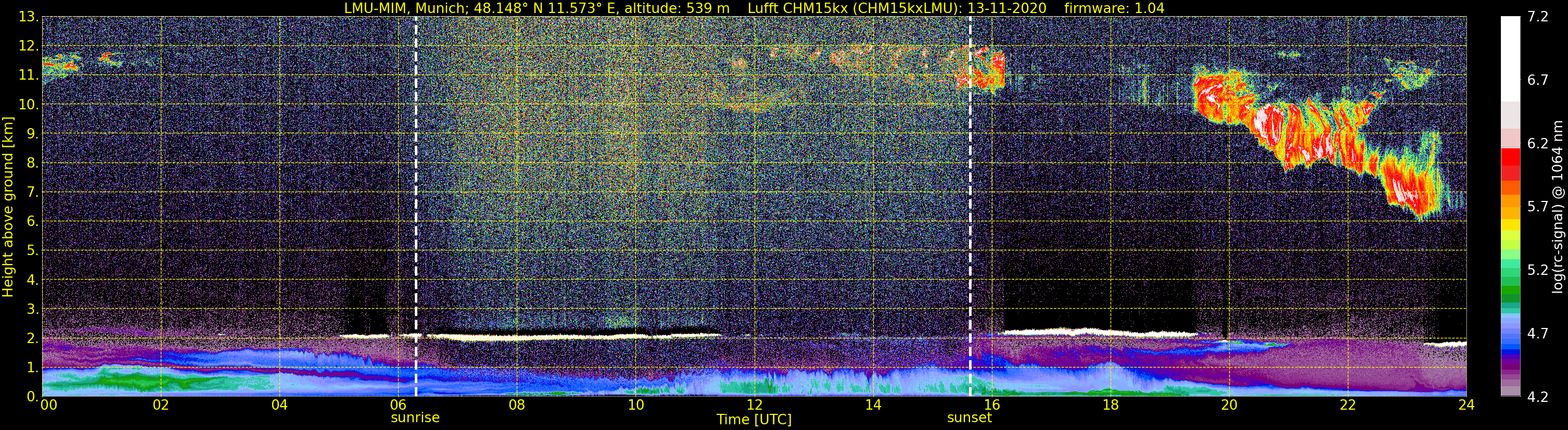
Task: Click the '2.' height axis tick label
Action: coord(32,338)
